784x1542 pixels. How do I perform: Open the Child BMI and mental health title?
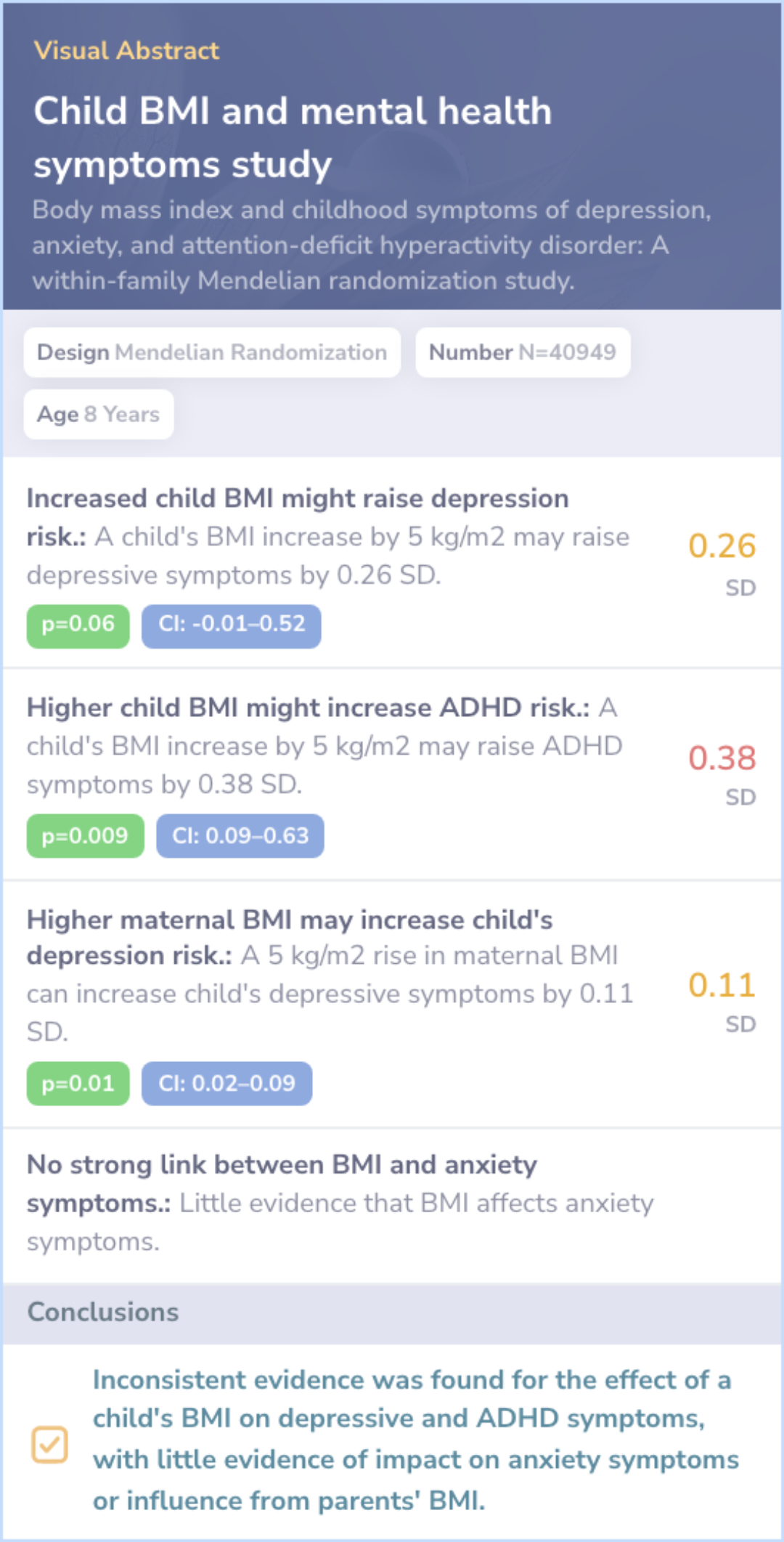pos(292,137)
